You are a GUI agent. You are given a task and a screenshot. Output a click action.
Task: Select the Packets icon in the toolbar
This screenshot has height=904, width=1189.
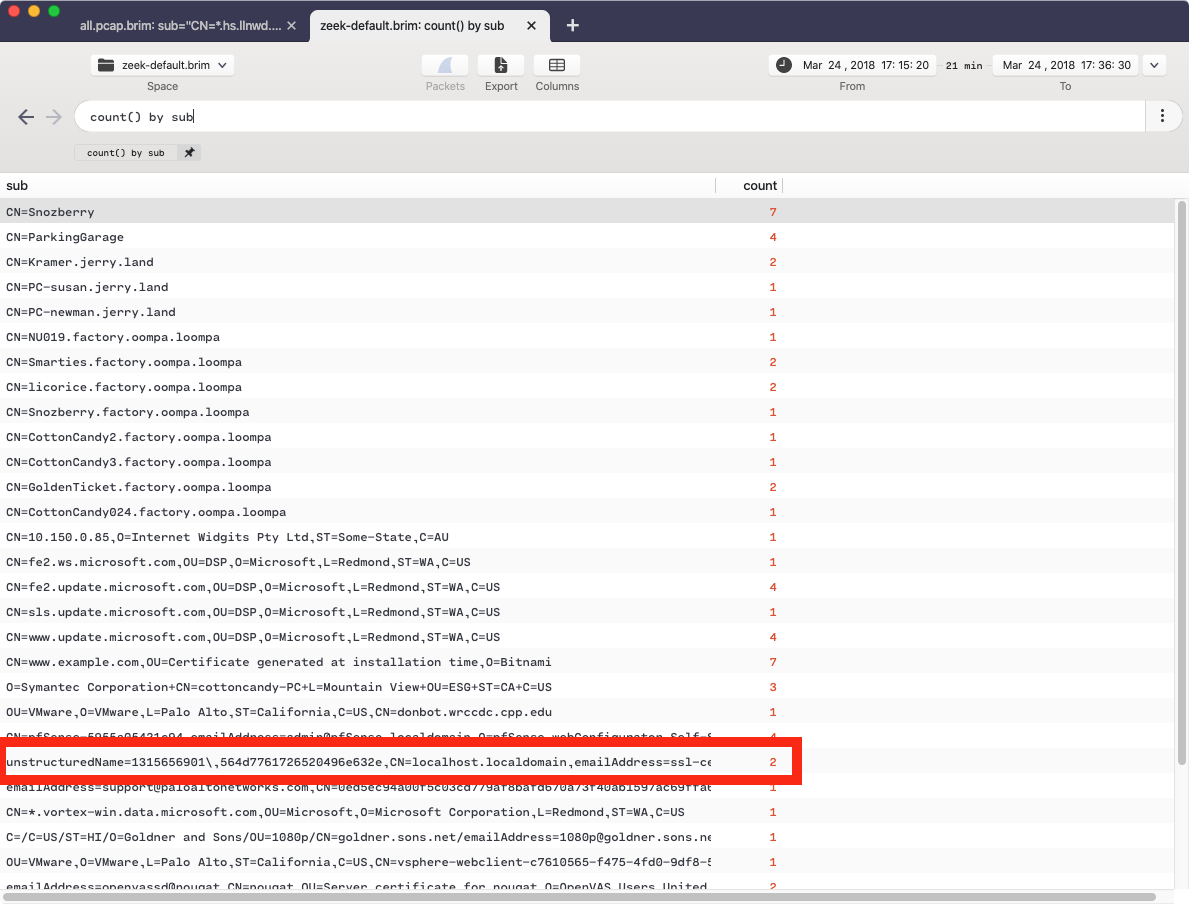tap(444, 65)
